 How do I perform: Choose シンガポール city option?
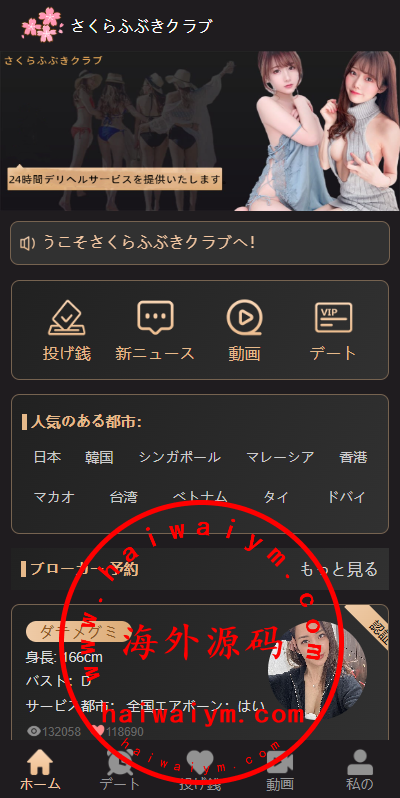pyautogui.click(x=180, y=457)
